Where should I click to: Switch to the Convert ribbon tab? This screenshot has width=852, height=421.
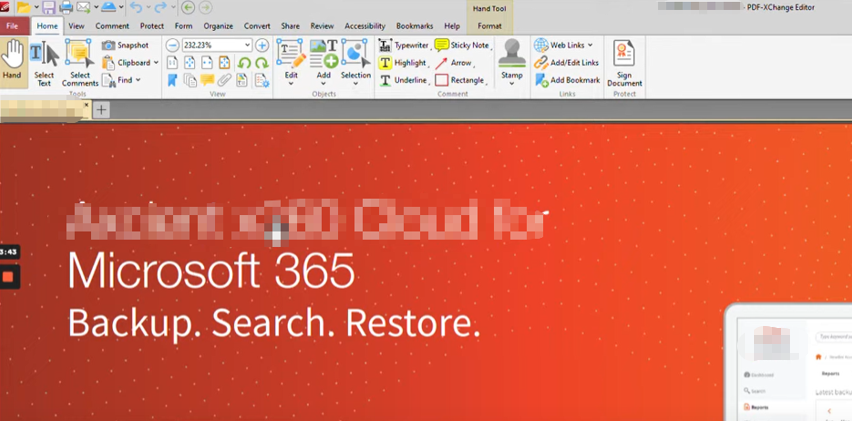[x=257, y=26]
